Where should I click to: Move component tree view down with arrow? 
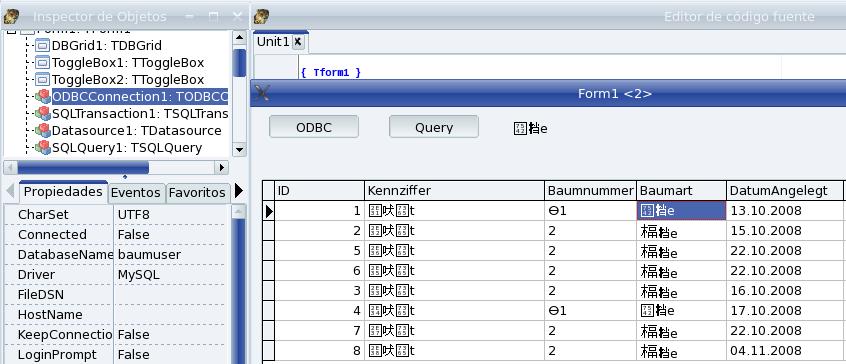coord(239,149)
